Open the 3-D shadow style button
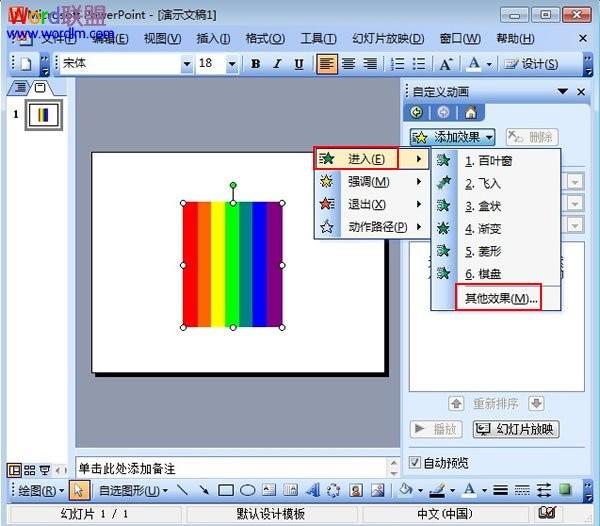This screenshot has width=600, height=526. click(x=565, y=489)
